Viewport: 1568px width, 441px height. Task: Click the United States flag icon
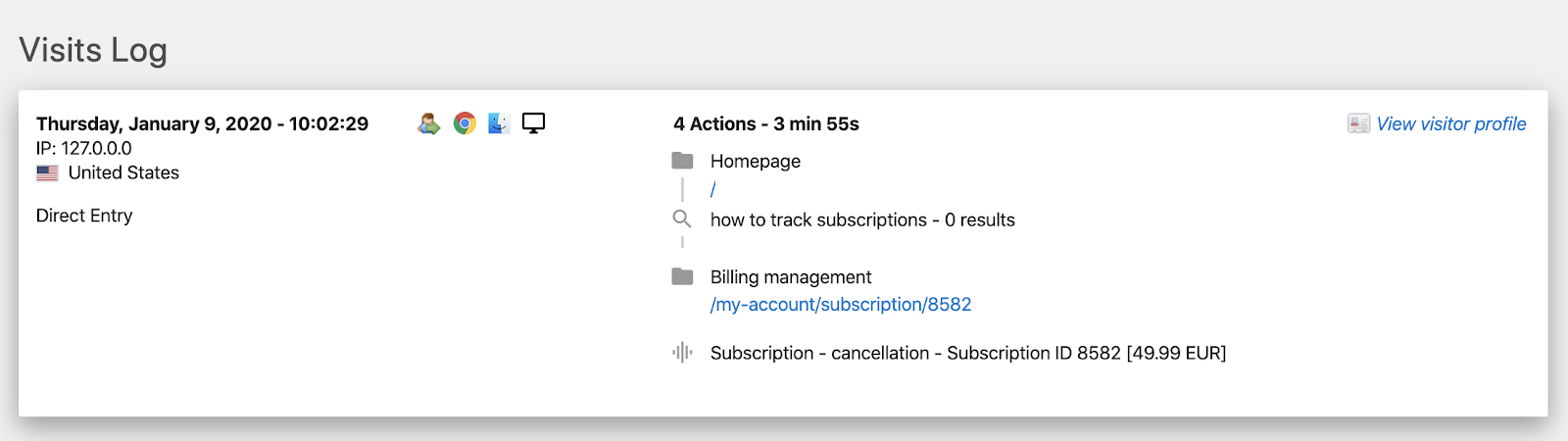[47, 173]
